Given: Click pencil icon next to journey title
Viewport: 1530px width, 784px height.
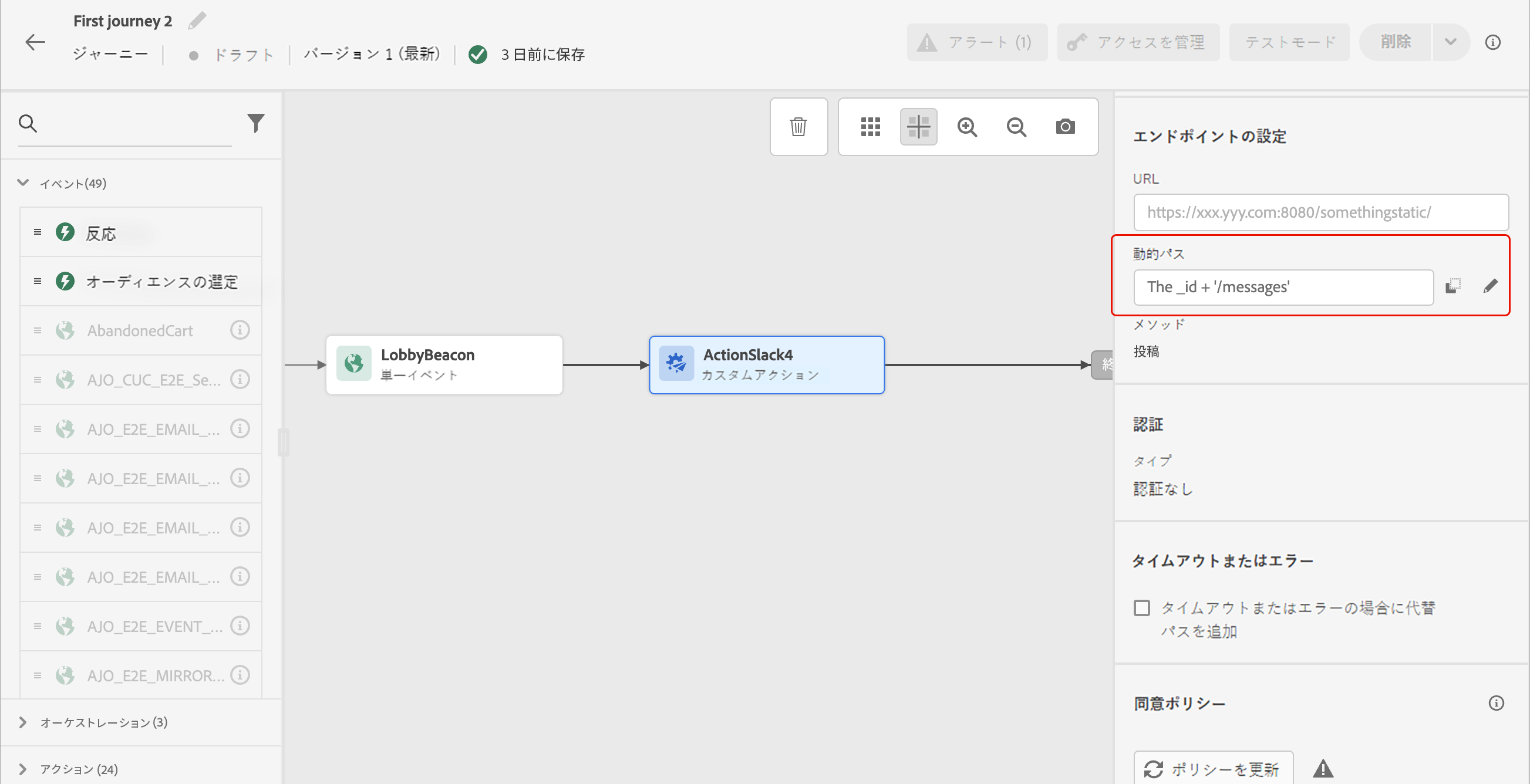Looking at the screenshot, I should [197, 21].
